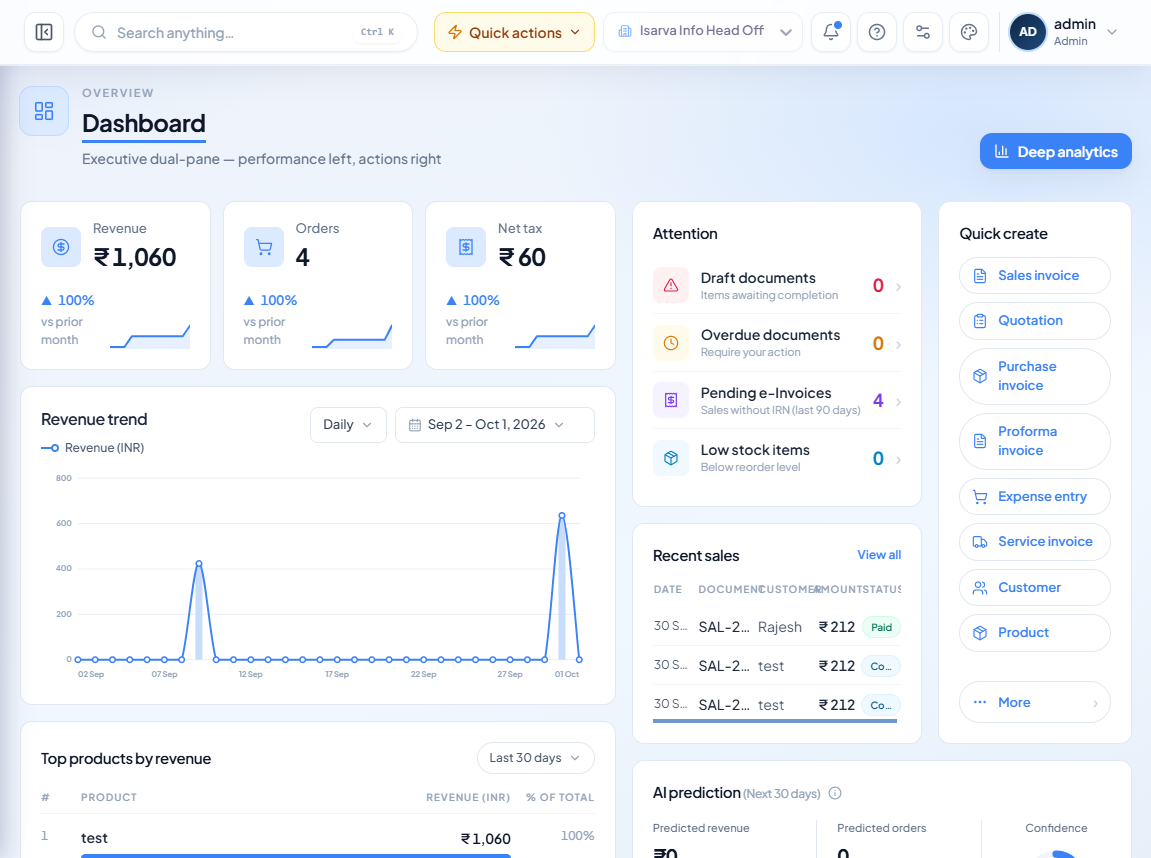Create a Service invoice
The image size is (1151, 858).
1034,542
